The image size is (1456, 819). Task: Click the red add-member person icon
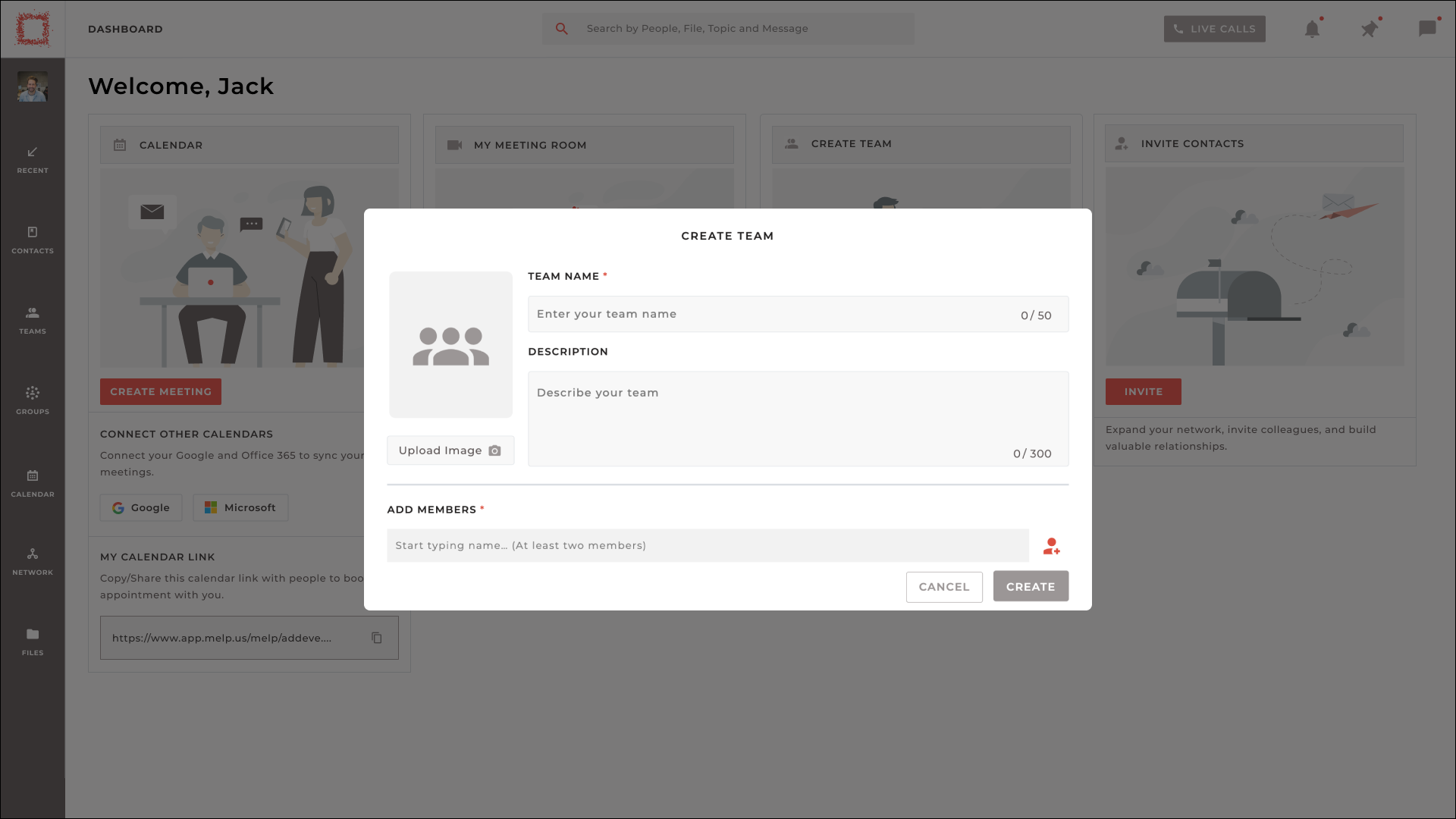point(1051,546)
